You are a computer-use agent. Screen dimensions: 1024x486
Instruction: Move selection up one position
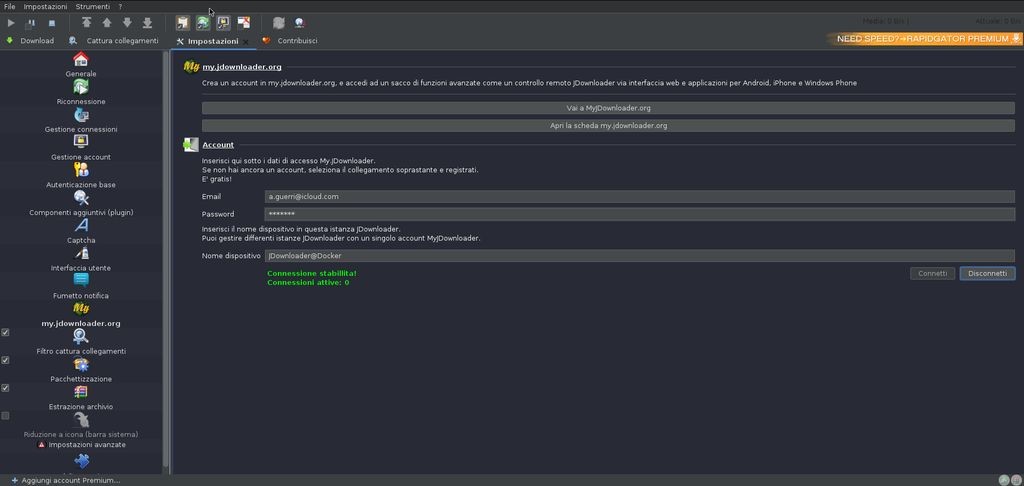(106, 23)
